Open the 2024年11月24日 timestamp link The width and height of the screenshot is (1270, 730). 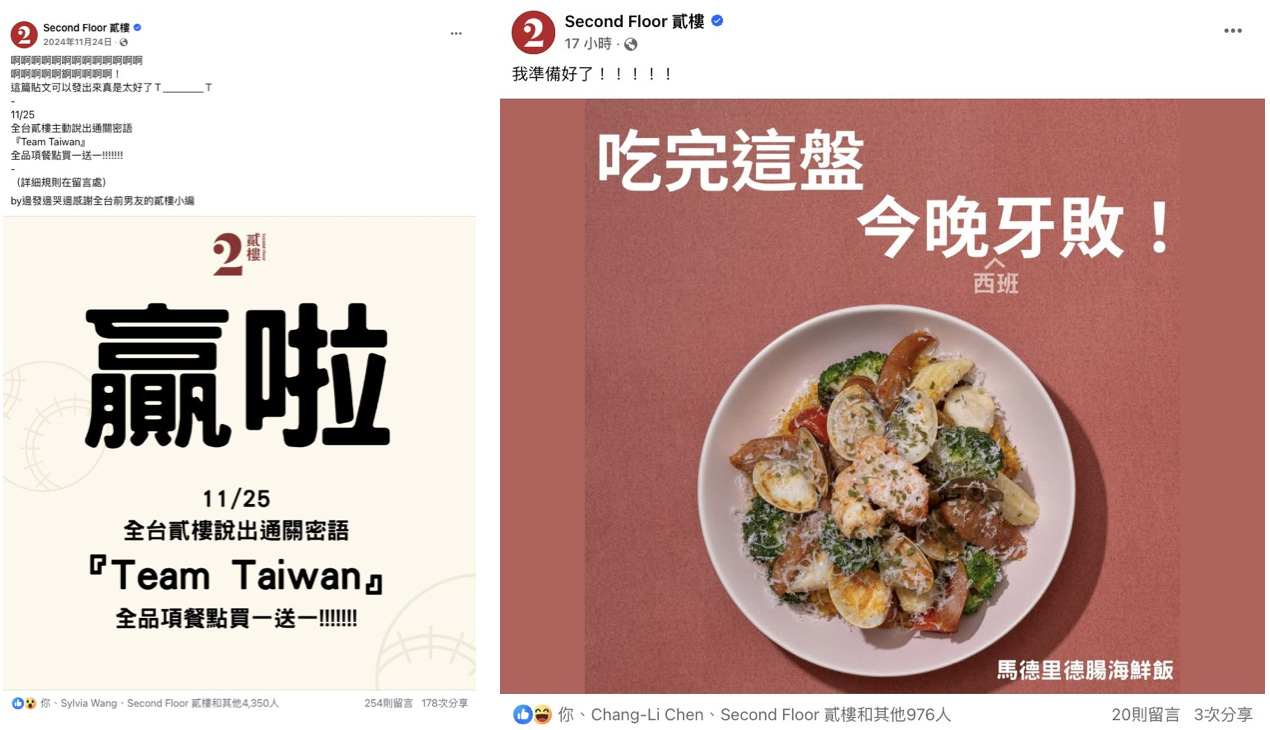click(77, 42)
